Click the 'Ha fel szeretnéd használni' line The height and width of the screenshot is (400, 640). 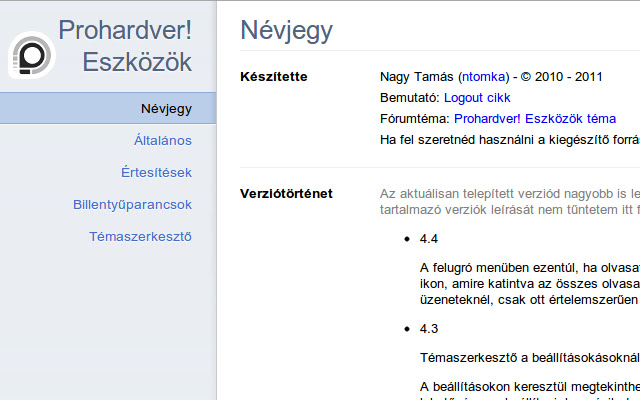point(510,140)
